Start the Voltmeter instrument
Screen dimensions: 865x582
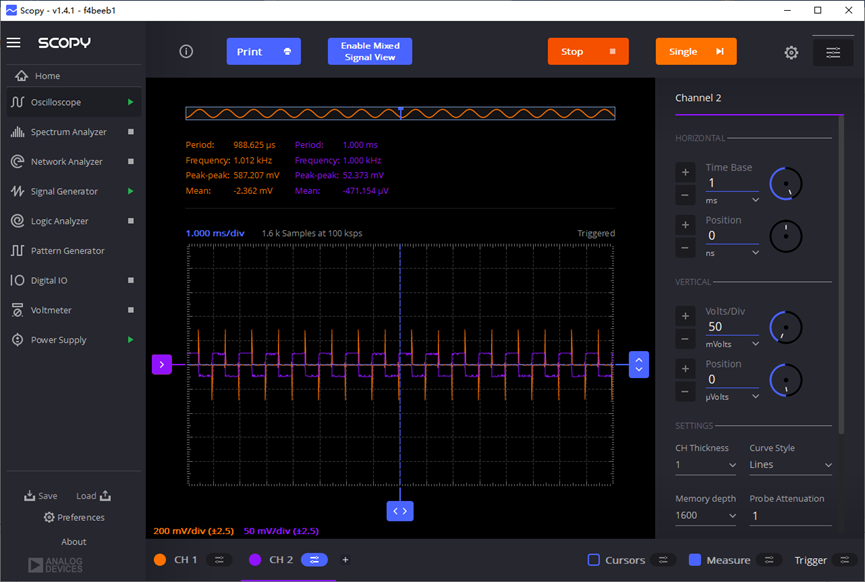131,310
